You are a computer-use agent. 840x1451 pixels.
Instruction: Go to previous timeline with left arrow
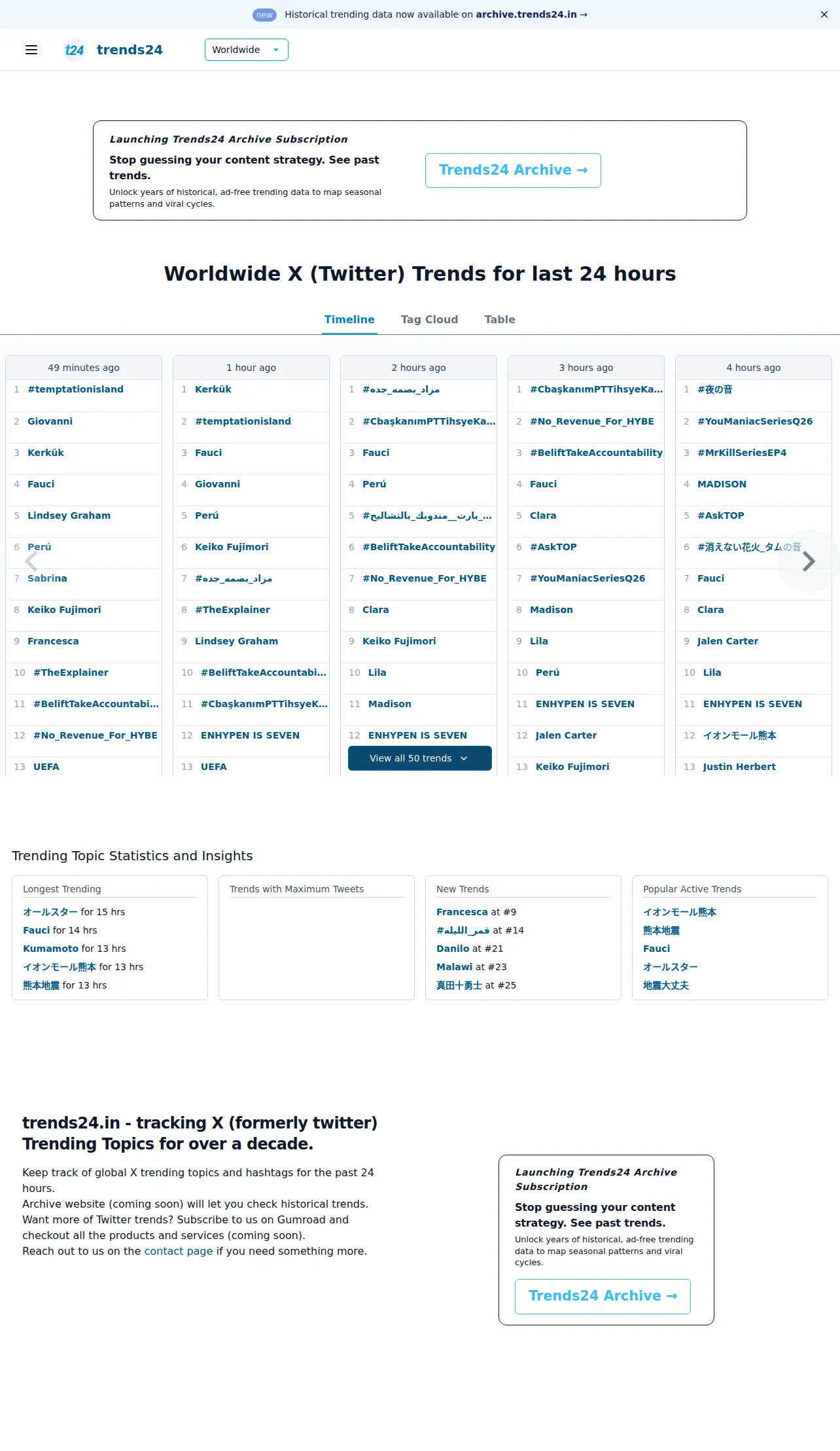click(x=31, y=561)
